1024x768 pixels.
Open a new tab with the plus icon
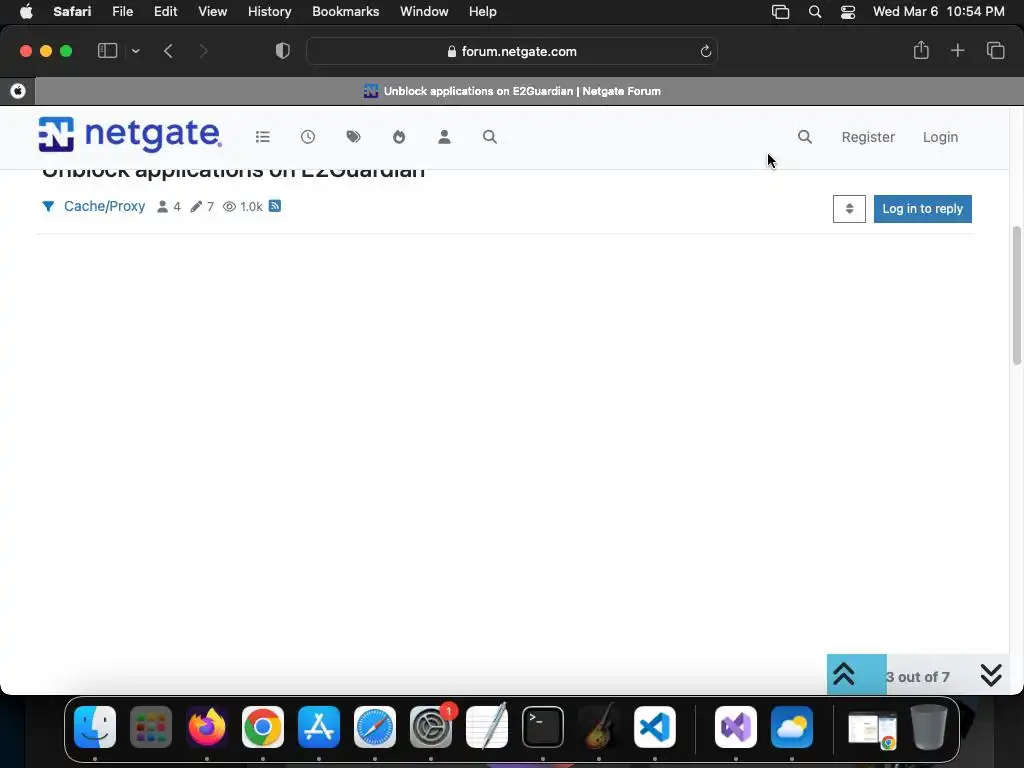(x=957, y=50)
